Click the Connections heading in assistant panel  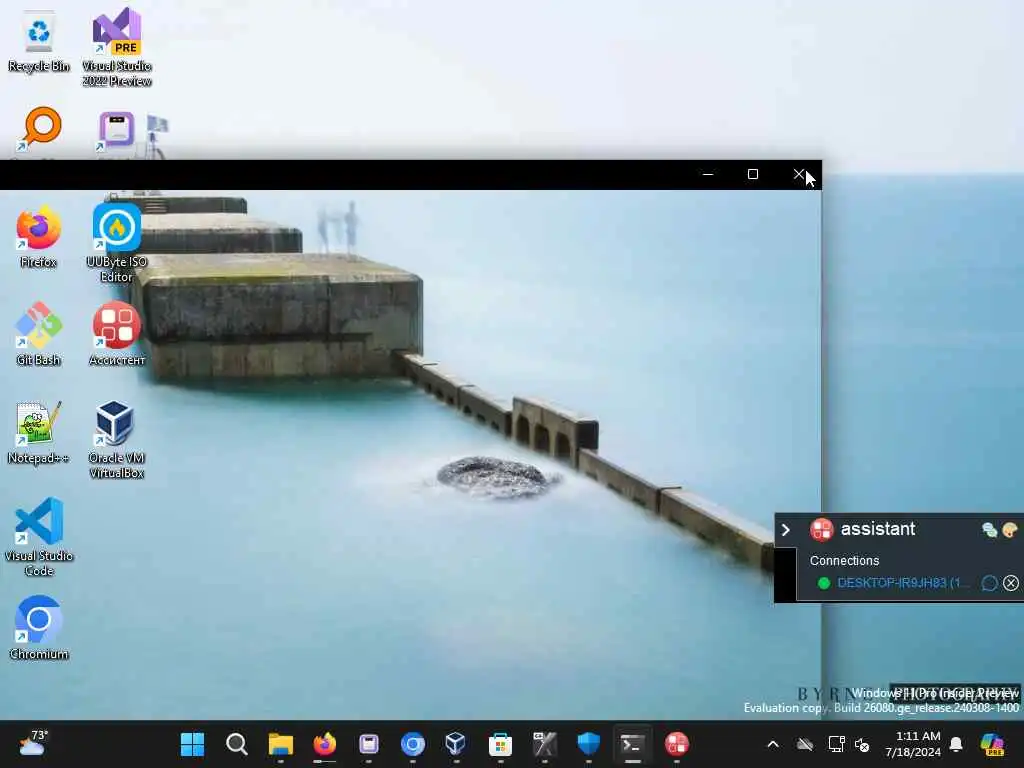(844, 560)
